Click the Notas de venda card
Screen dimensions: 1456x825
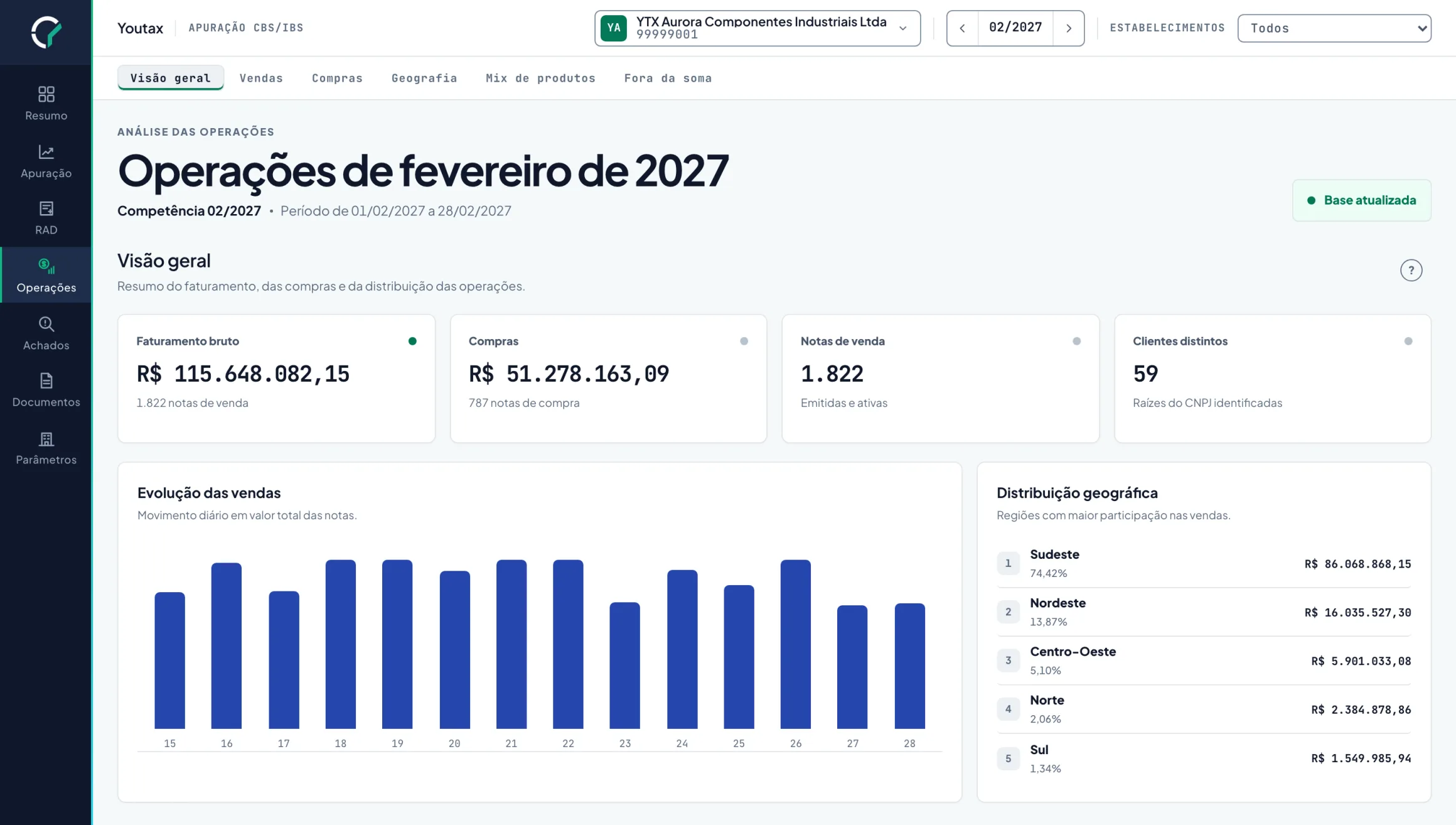[940, 379]
